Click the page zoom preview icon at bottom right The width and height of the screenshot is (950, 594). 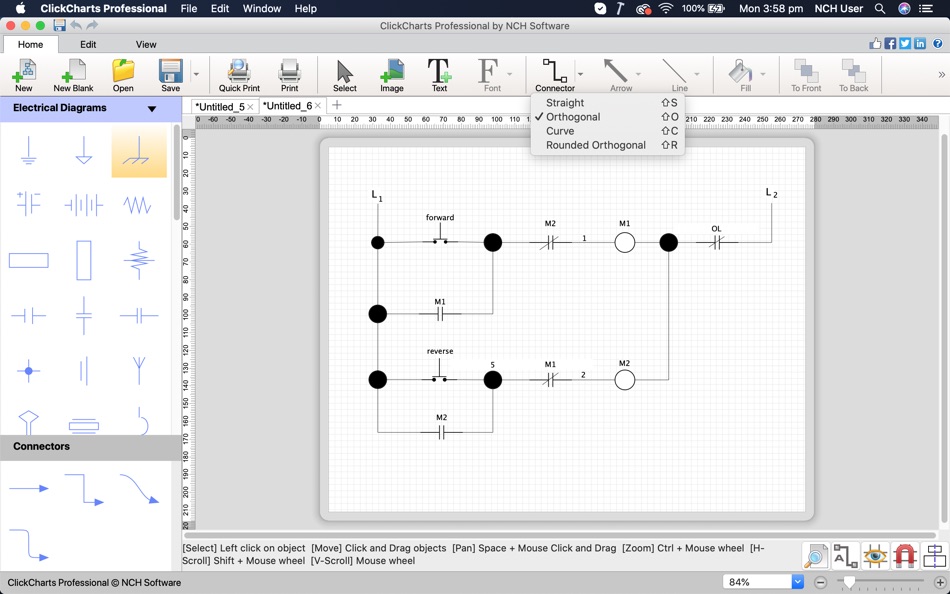point(815,556)
